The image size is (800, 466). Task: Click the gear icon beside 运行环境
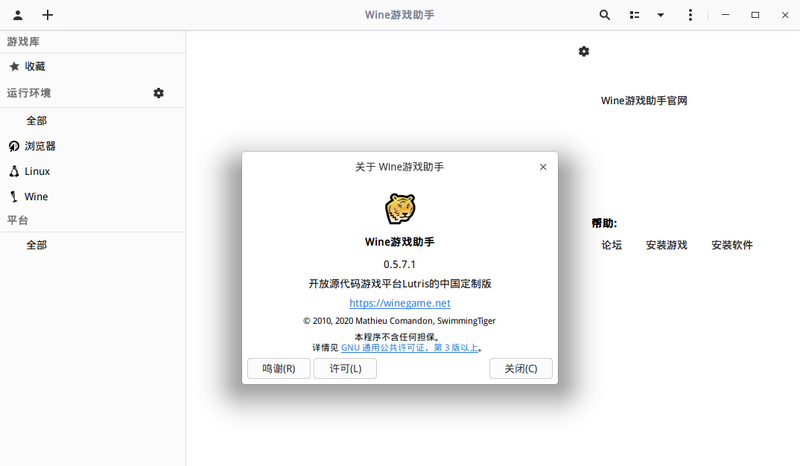point(158,93)
